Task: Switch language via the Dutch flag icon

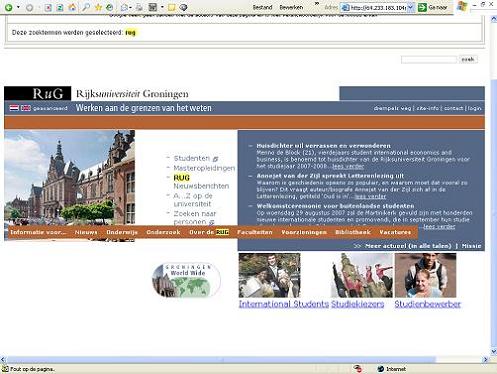Action: coord(14,108)
